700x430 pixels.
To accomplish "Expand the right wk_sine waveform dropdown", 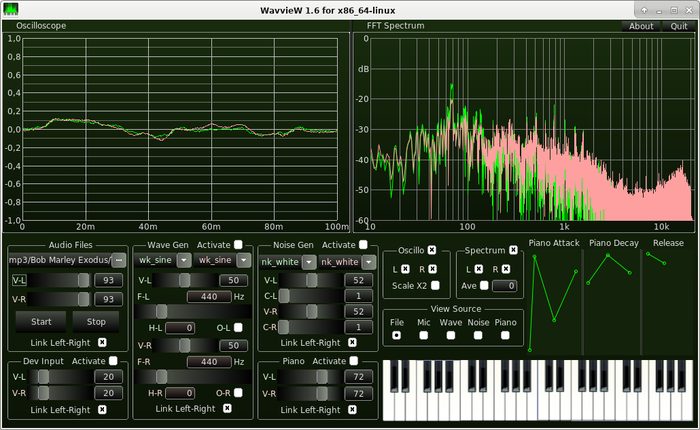I will [243, 261].
